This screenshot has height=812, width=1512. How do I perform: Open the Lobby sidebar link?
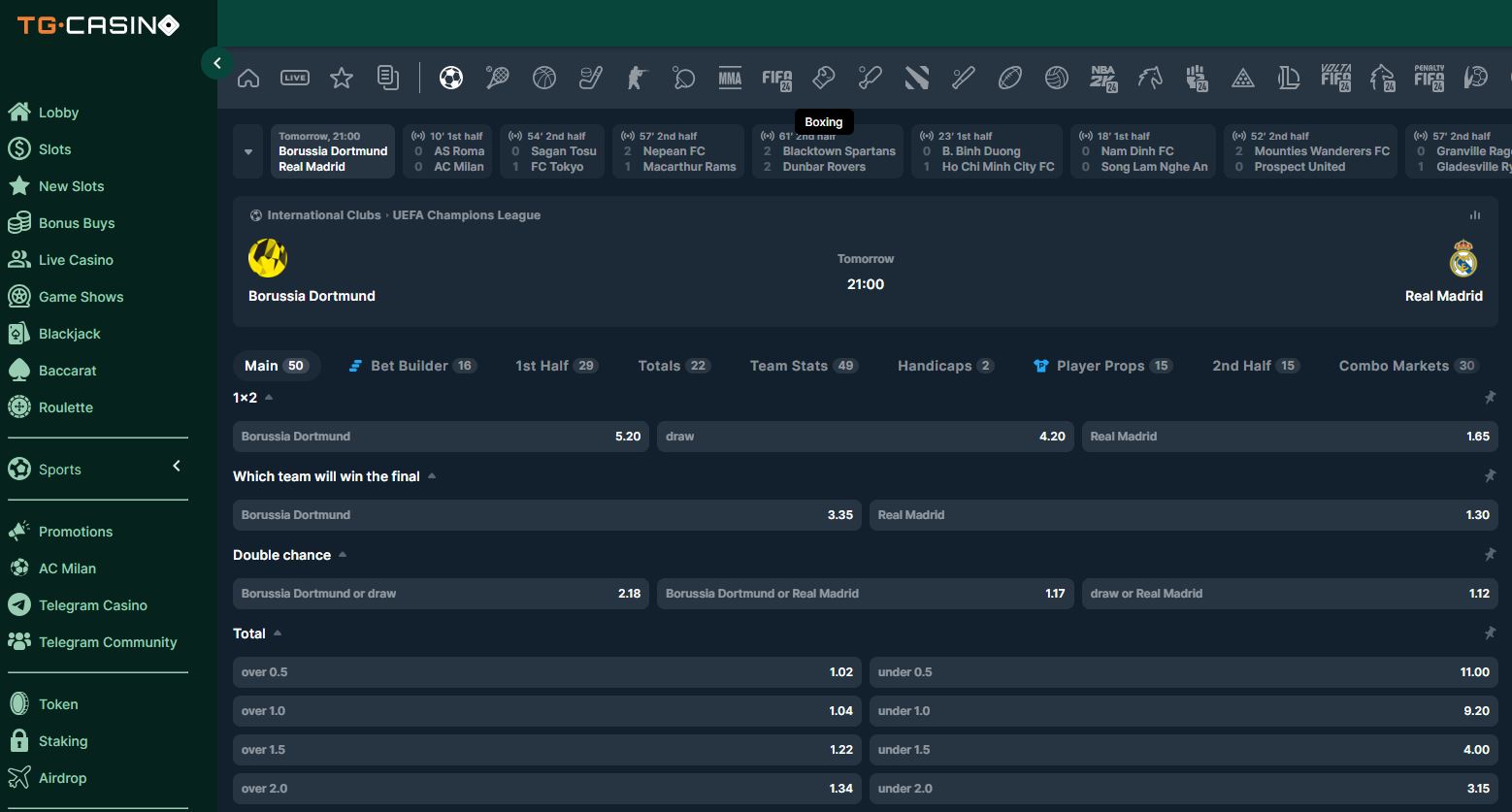click(x=58, y=113)
